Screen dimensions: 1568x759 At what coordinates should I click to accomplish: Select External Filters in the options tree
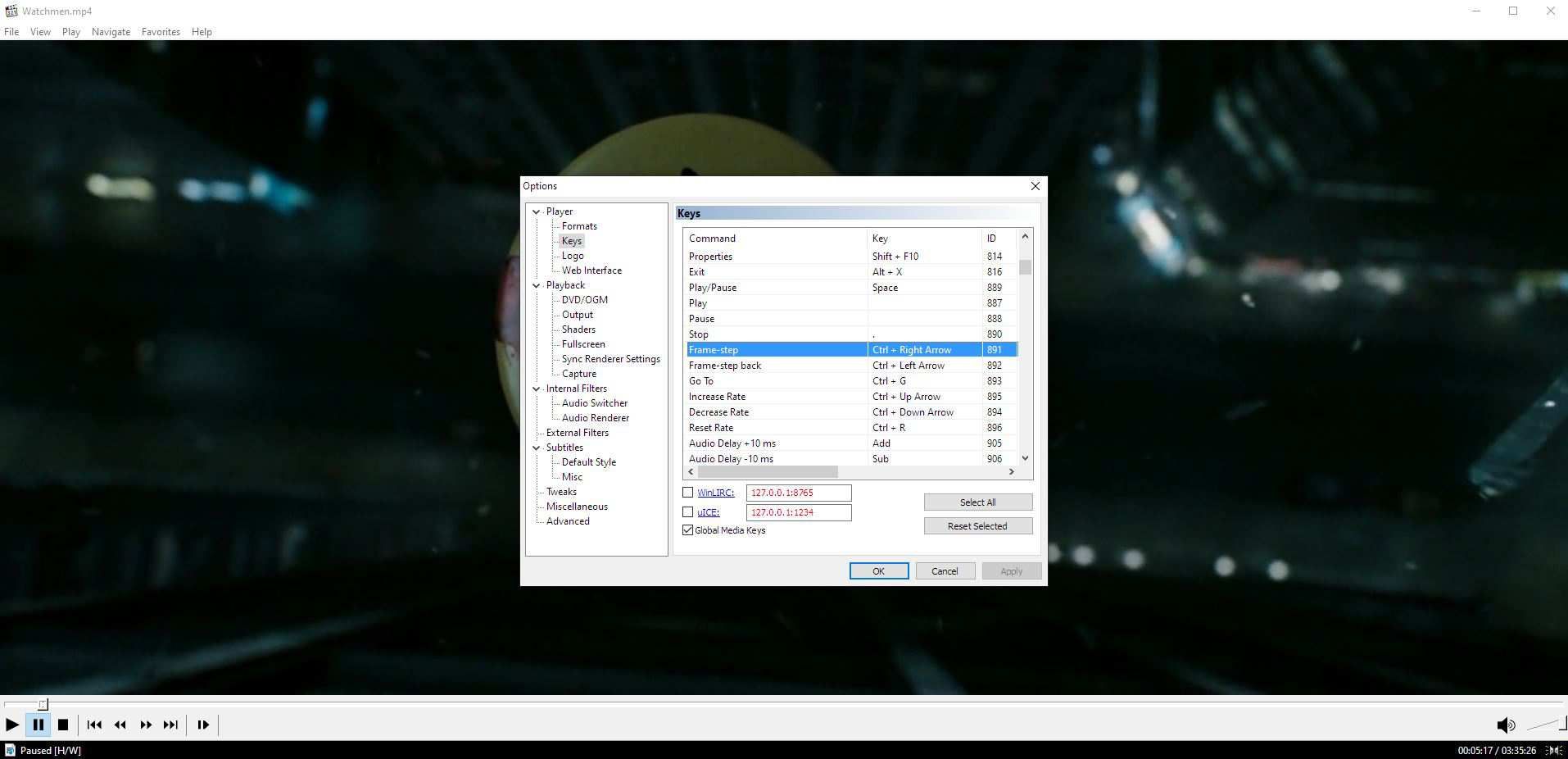tap(578, 433)
